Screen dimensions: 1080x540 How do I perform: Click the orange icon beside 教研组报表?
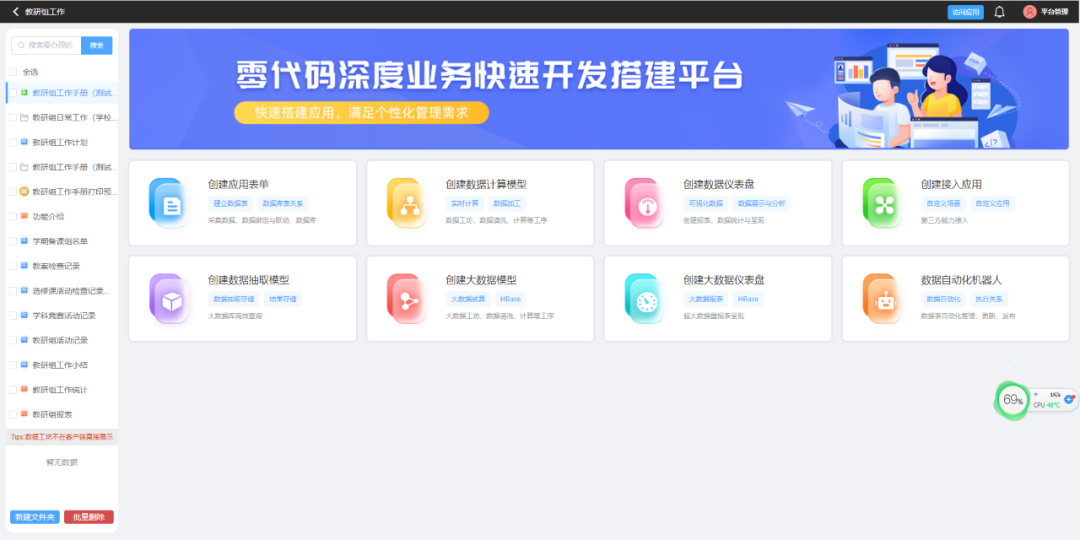(24, 415)
